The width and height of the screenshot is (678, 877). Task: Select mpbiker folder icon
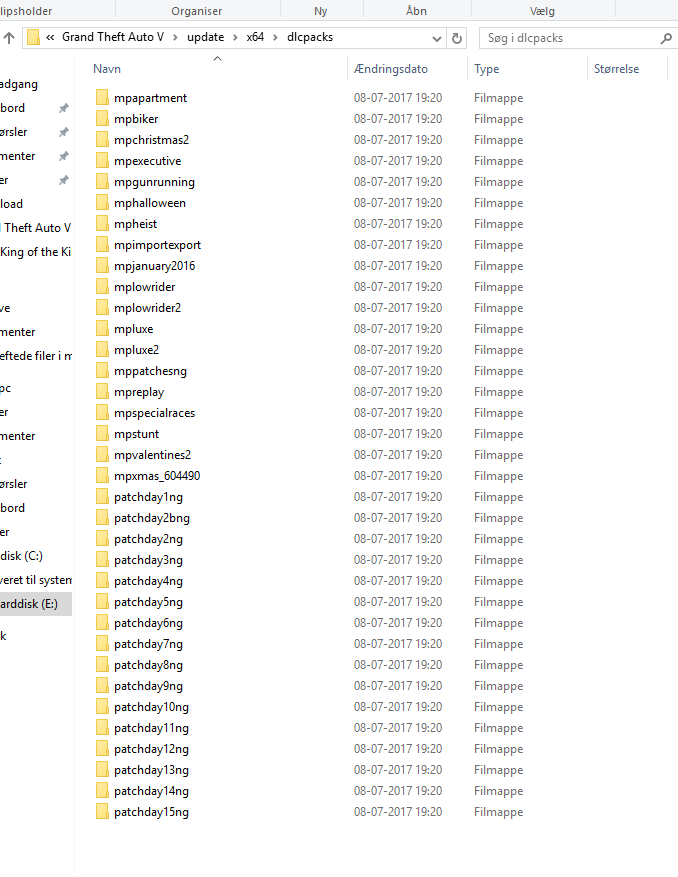point(102,119)
